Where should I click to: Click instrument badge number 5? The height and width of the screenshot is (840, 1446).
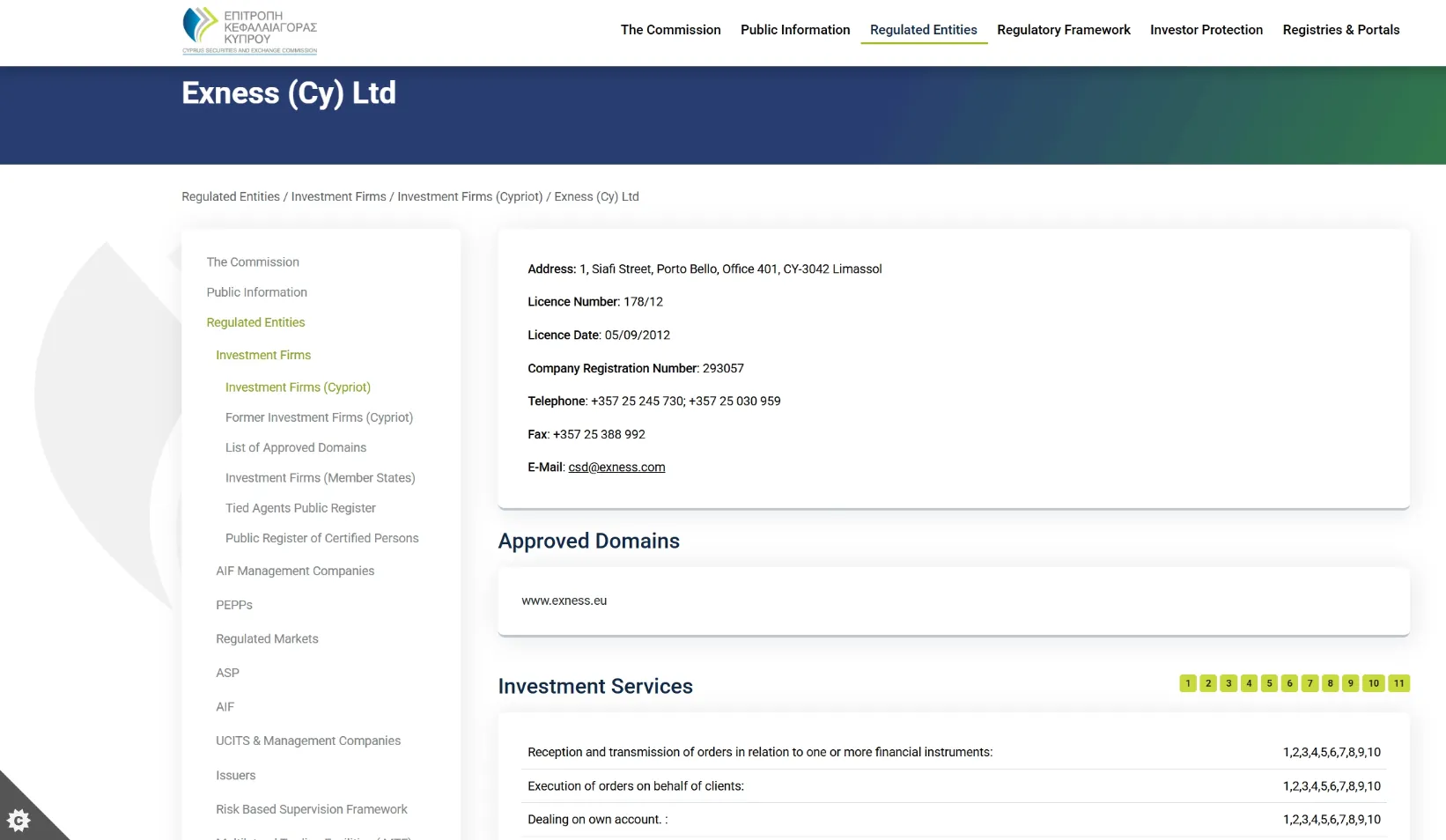(1269, 683)
